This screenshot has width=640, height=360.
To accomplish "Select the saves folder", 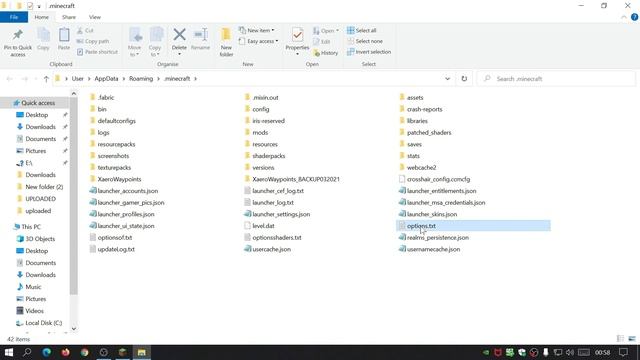I will 414,144.
